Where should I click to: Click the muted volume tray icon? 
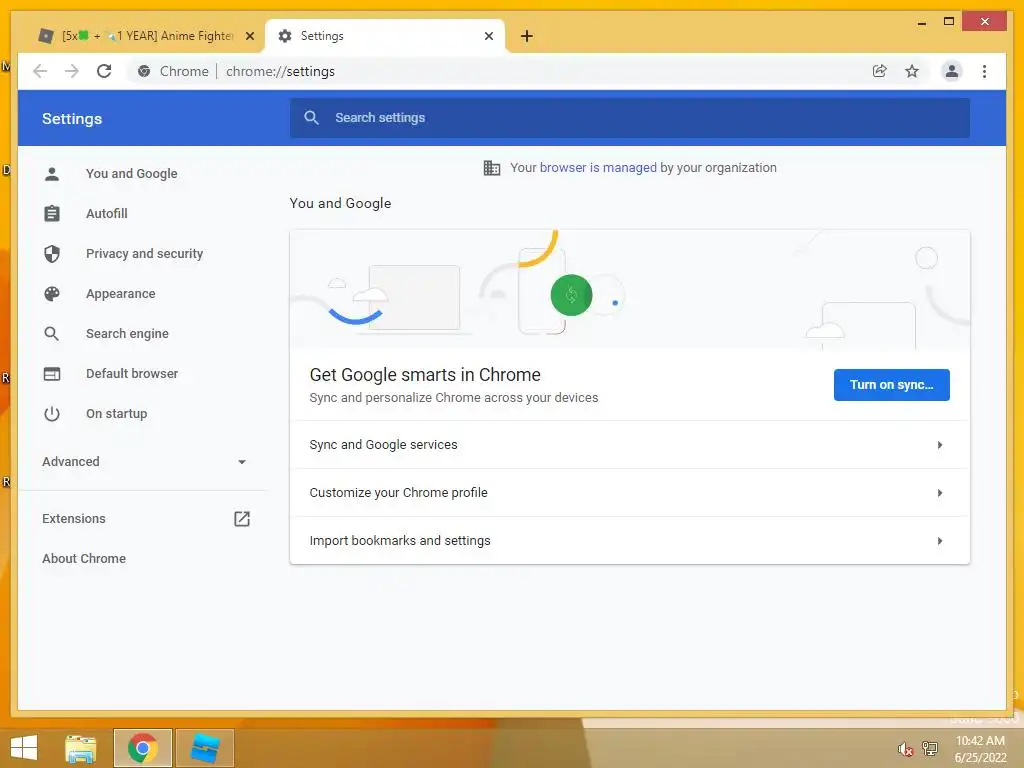tap(904, 748)
